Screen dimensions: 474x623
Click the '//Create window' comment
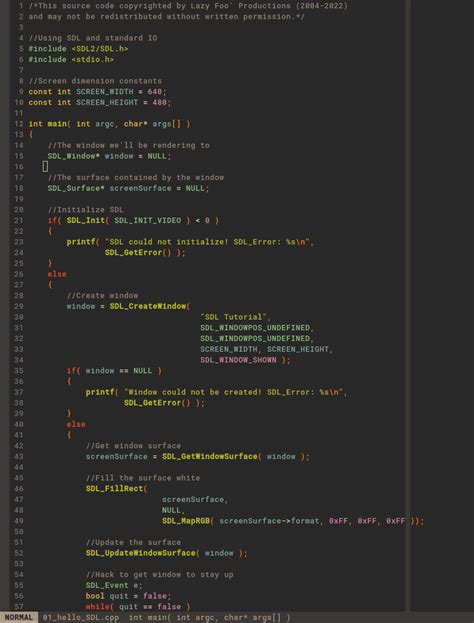tap(102, 295)
